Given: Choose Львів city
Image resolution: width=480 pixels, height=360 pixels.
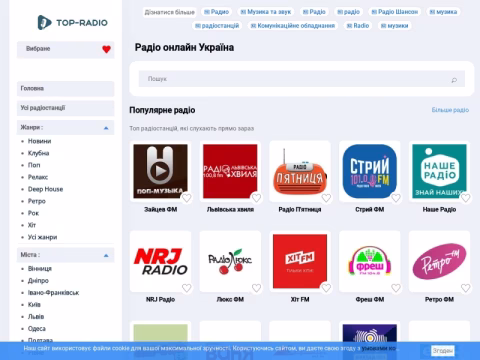Looking at the screenshot, I should (36, 317).
